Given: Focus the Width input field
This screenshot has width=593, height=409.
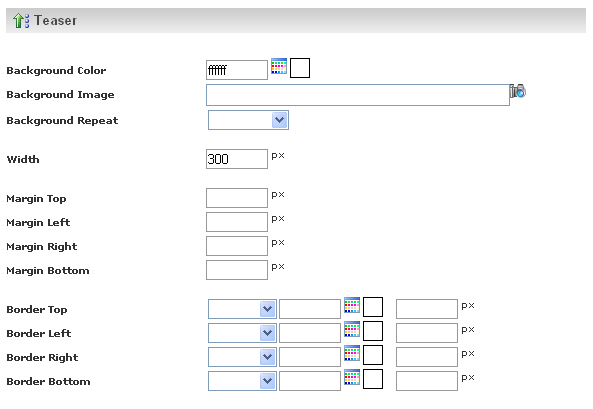Looking at the screenshot, I should (237, 159).
